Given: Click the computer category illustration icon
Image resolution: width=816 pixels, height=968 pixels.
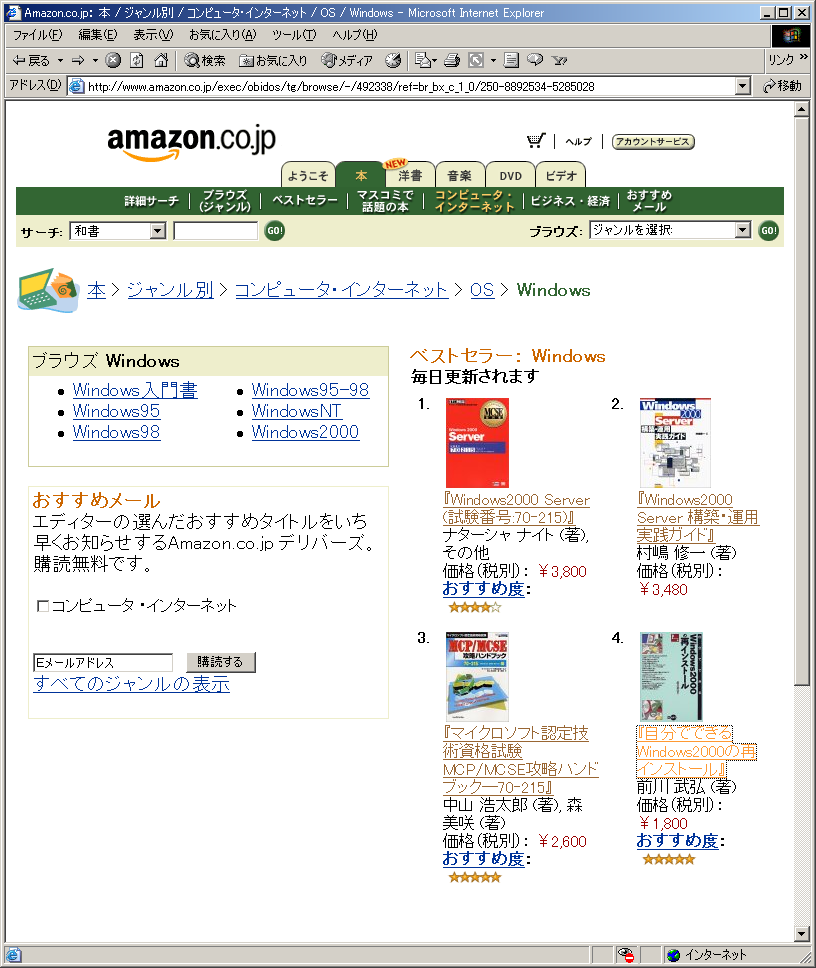Looking at the screenshot, I should 48,290.
